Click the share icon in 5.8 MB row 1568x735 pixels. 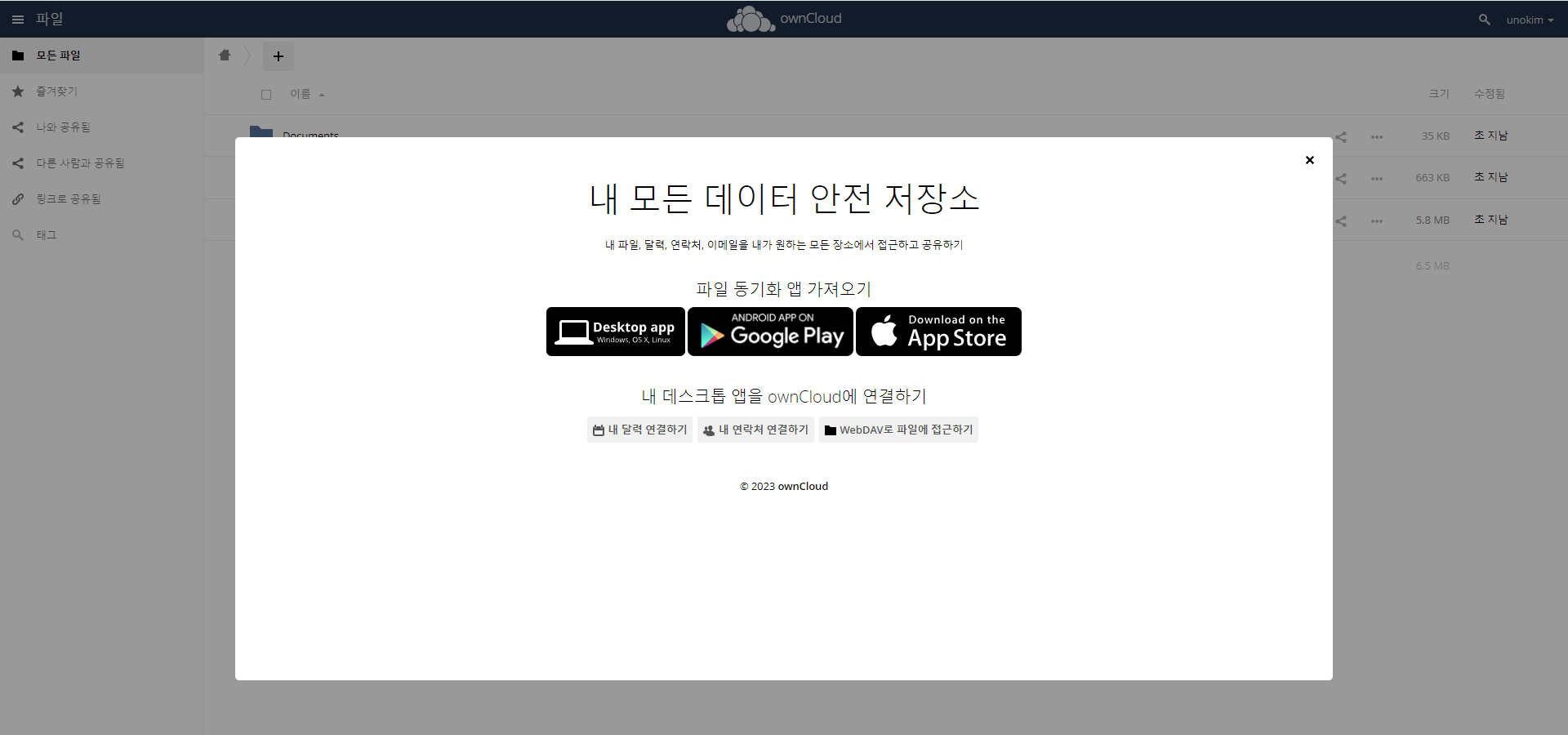[x=1341, y=220]
